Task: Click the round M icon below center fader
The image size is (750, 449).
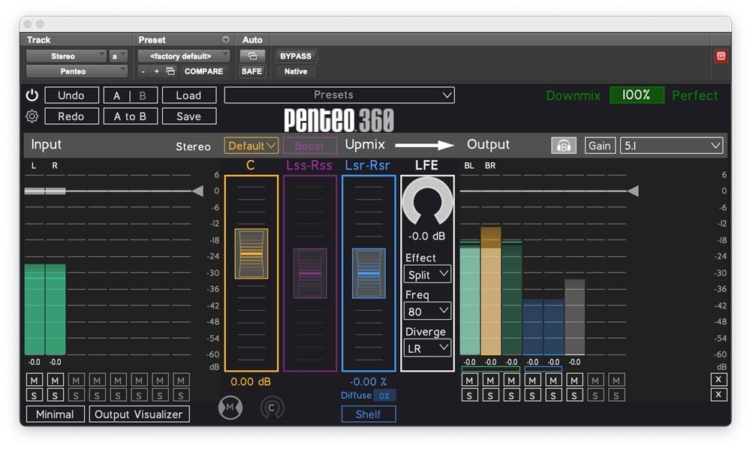Action: [x=230, y=408]
